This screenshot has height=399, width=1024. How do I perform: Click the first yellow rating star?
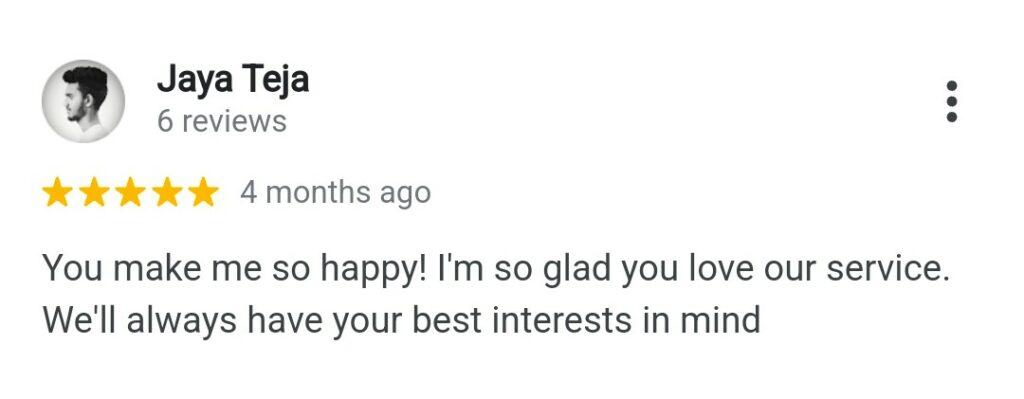[x=57, y=193]
